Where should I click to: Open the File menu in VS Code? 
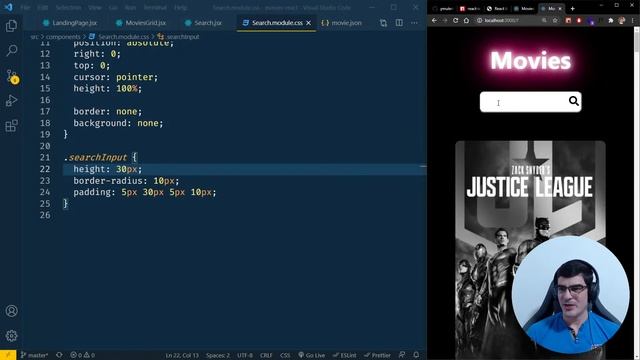25,7
